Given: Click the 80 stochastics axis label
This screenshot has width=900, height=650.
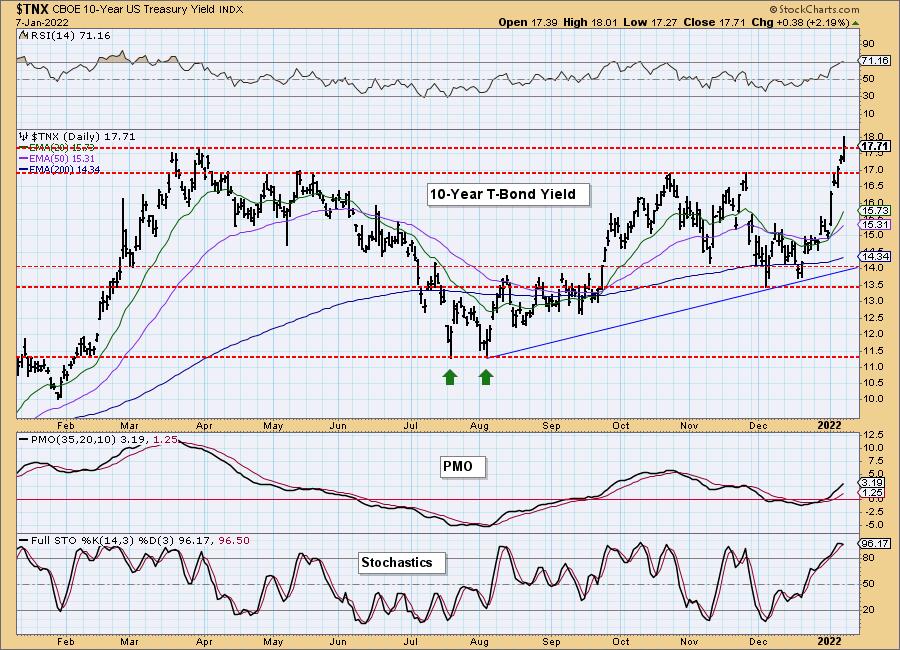Looking at the screenshot, I should [x=868, y=558].
